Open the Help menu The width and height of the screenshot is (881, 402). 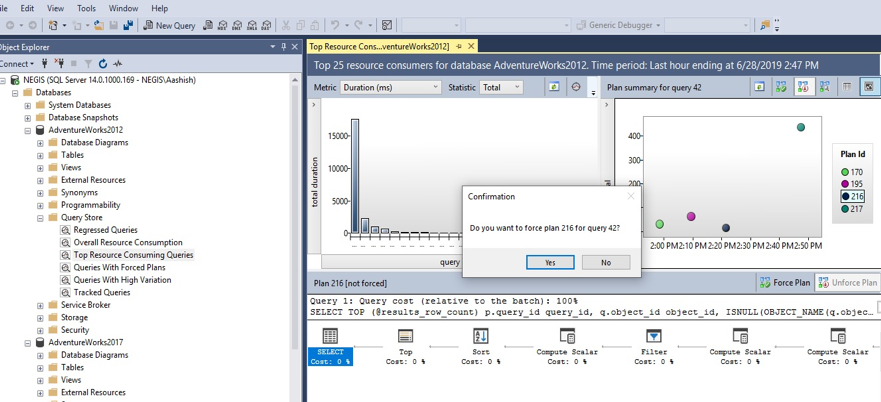160,8
